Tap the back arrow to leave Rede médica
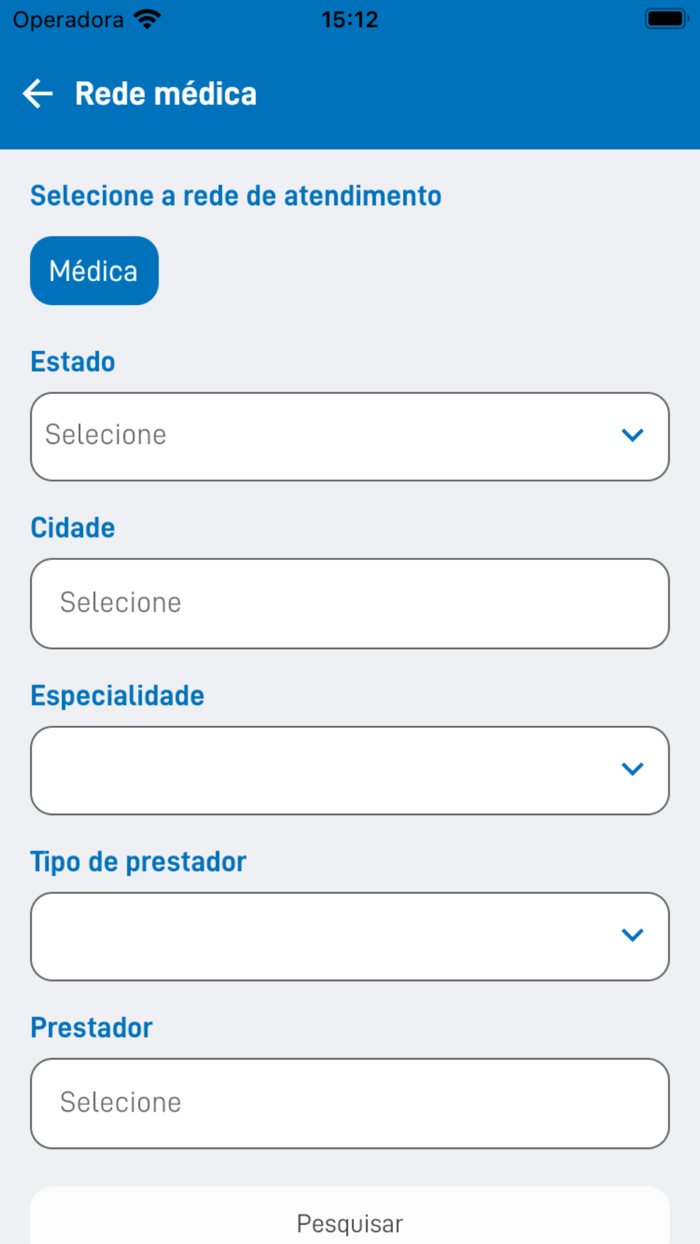700x1244 pixels. pyautogui.click(x=37, y=93)
